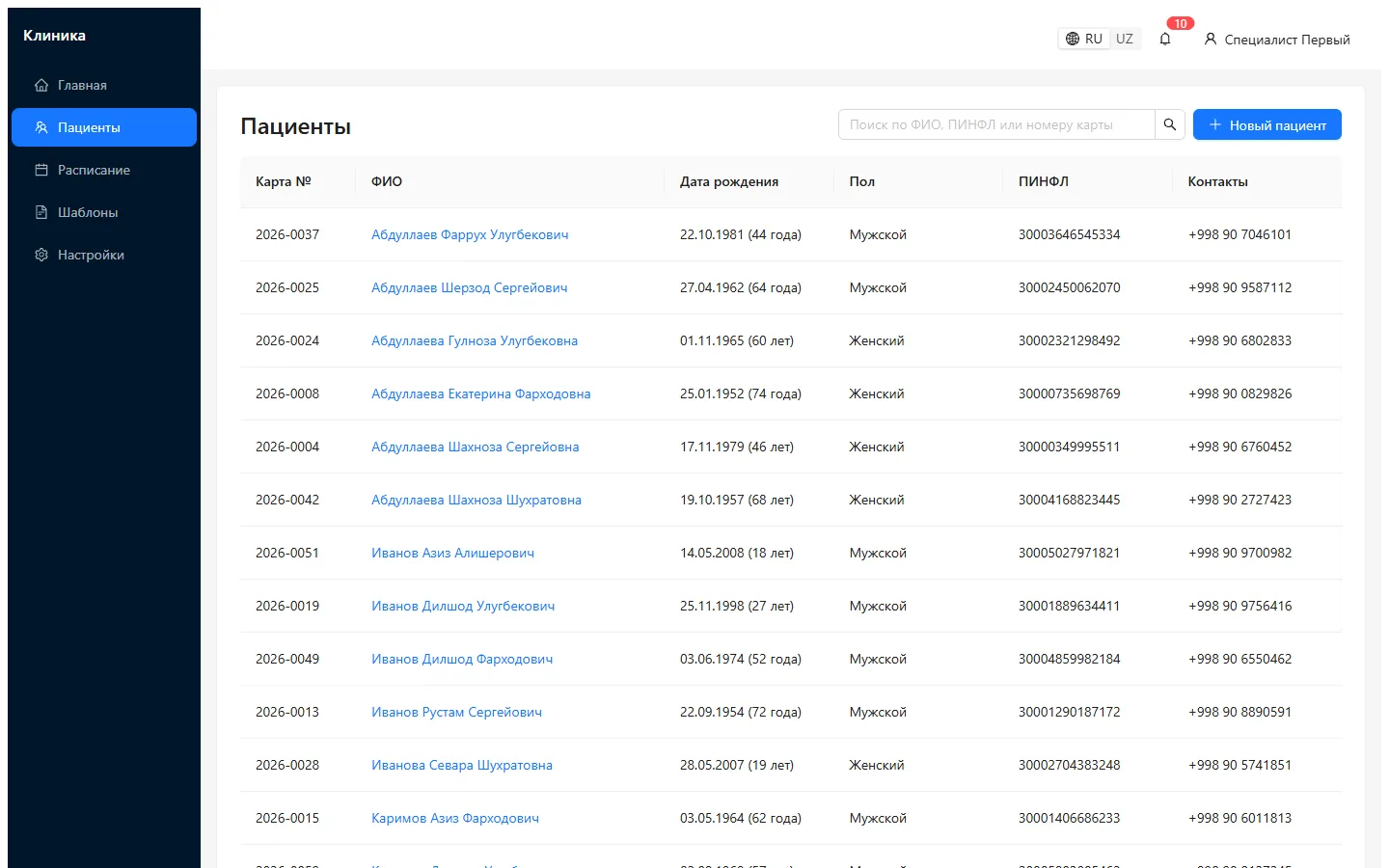Switch language to UZ
The height and width of the screenshot is (868, 1389).
[x=1125, y=40]
